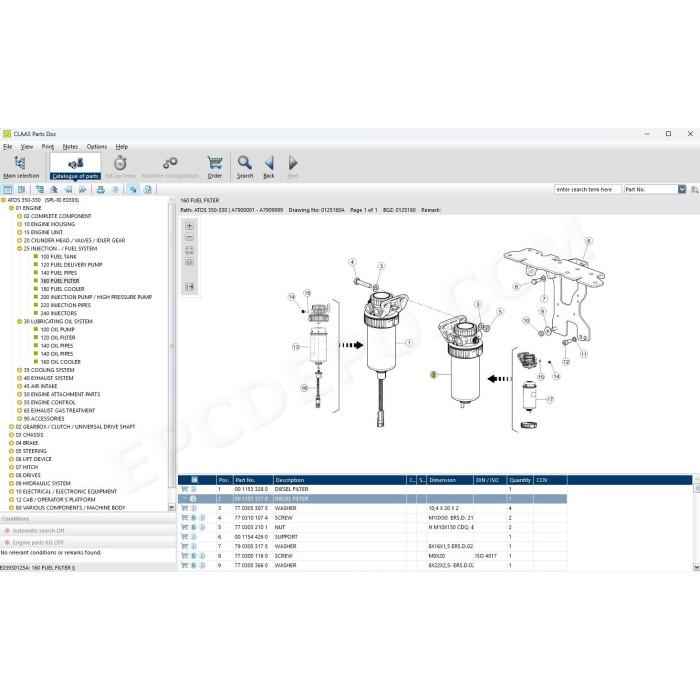Open the Order shopping cart
700x700 pixels.
[x=215, y=167]
